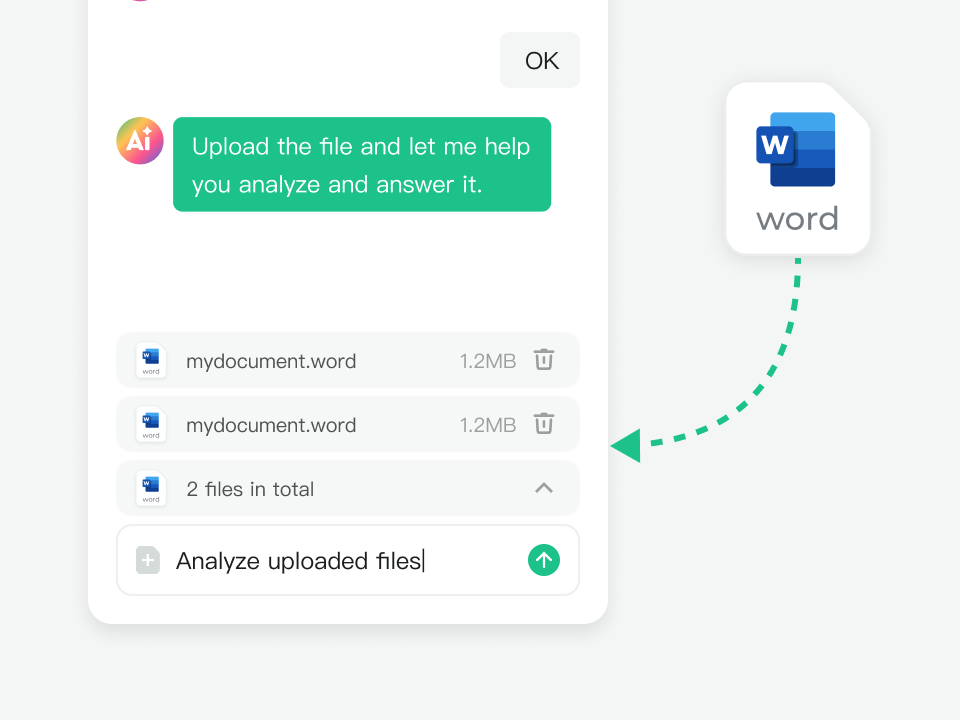
Task: Click the 1.2MB size of second file
Action: click(488, 425)
